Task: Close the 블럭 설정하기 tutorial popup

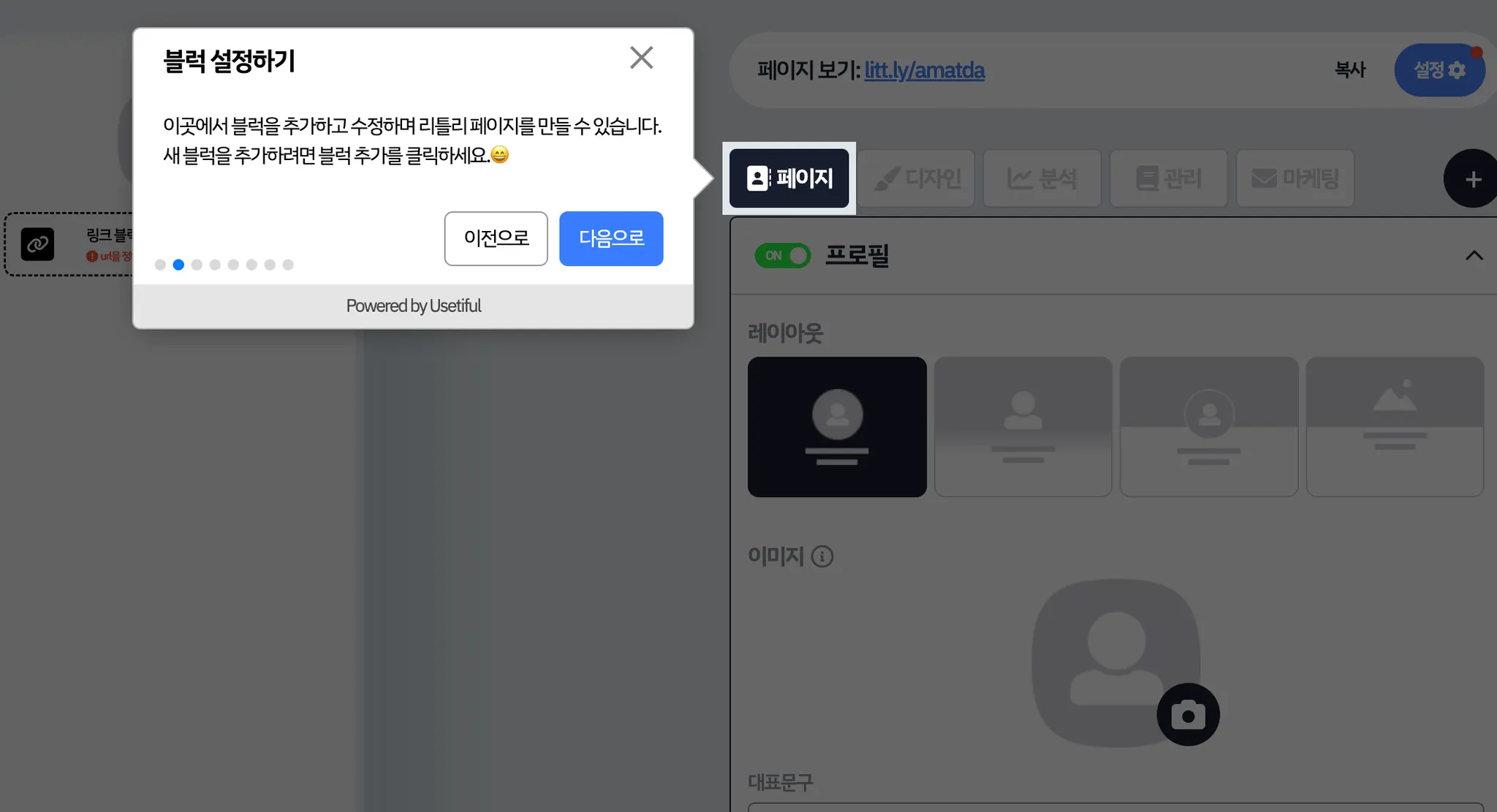Action: pos(641,58)
